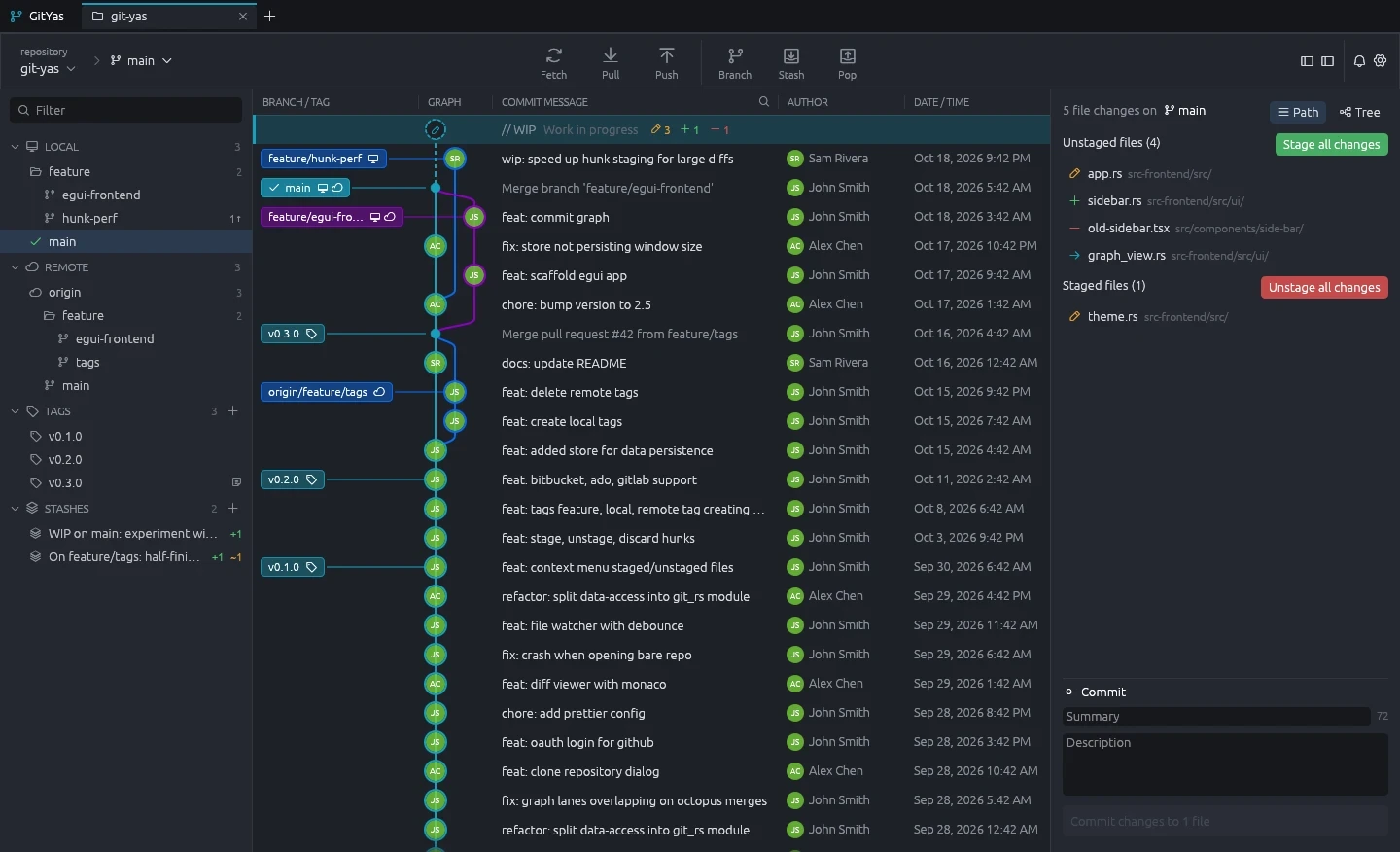This screenshot has width=1400, height=852.
Task: Click the Filter input field
Action: tap(126, 110)
